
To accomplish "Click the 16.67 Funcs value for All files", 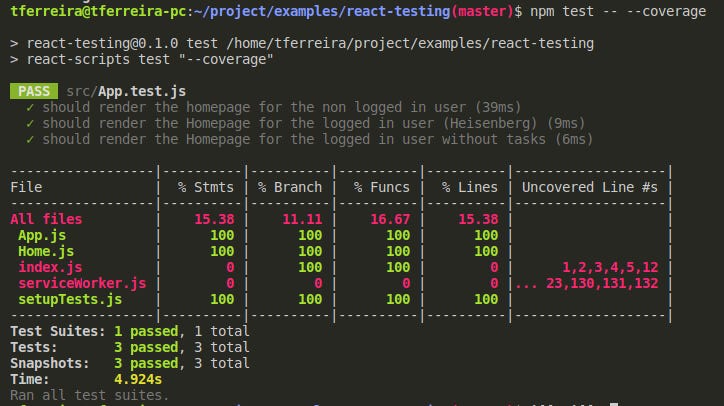I will (390, 219).
